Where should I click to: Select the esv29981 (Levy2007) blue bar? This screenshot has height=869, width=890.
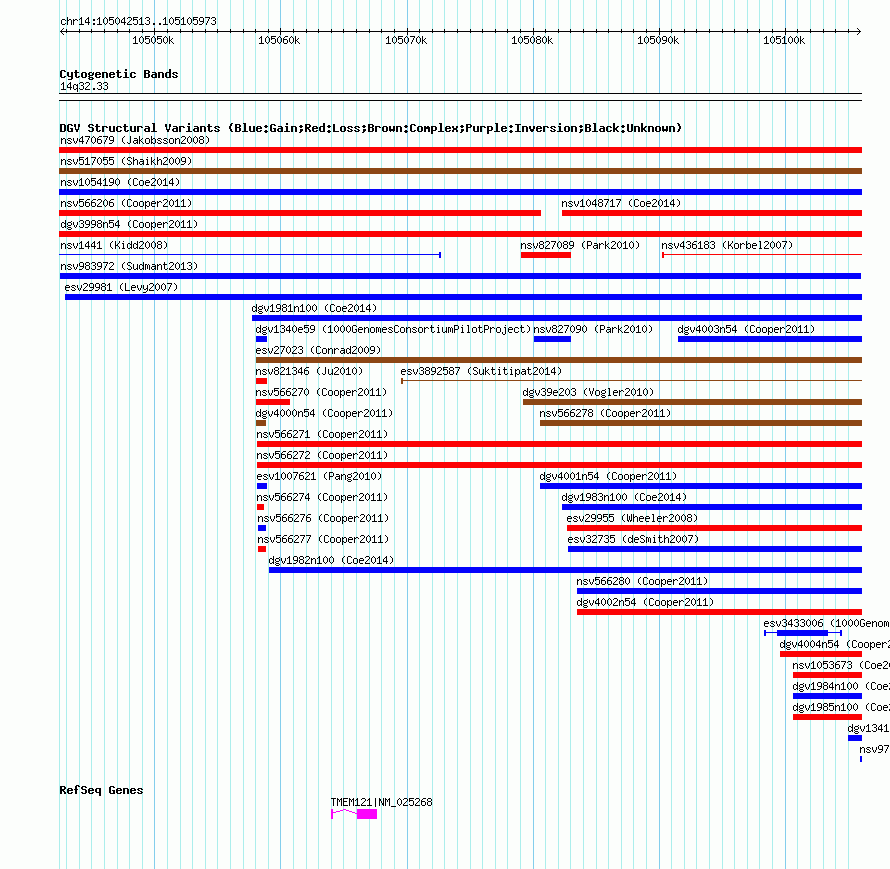463,297
